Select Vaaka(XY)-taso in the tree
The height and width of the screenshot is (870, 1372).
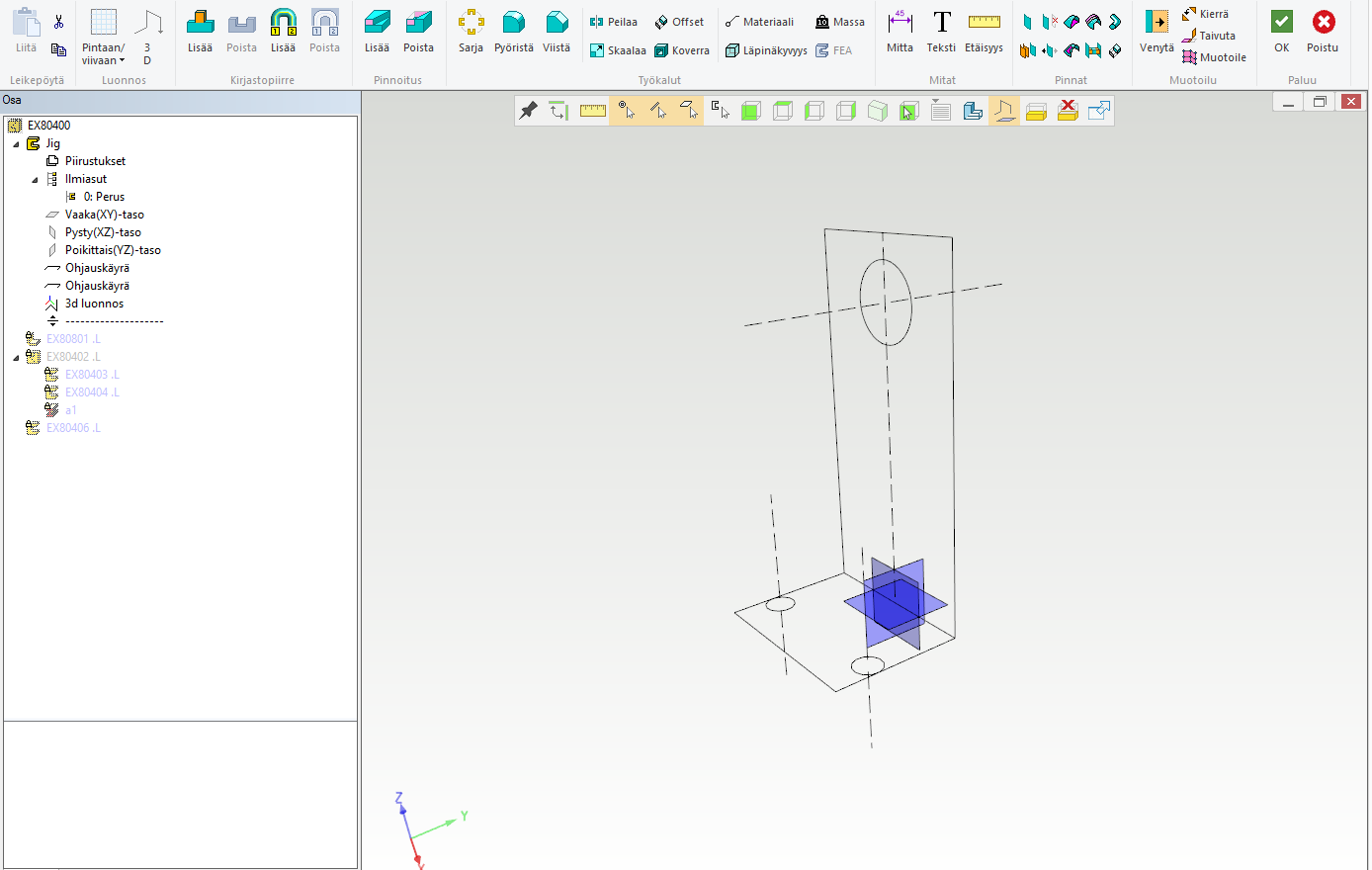(x=104, y=215)
